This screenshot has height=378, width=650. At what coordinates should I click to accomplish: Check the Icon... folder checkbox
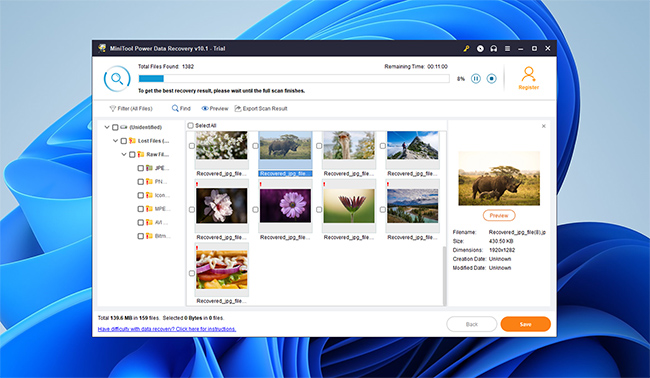click(141, 195)
